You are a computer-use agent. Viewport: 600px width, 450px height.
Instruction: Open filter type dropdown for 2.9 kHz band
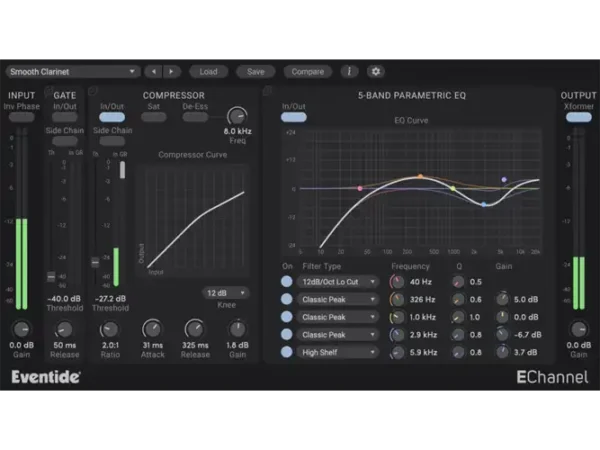click(338, 335)
